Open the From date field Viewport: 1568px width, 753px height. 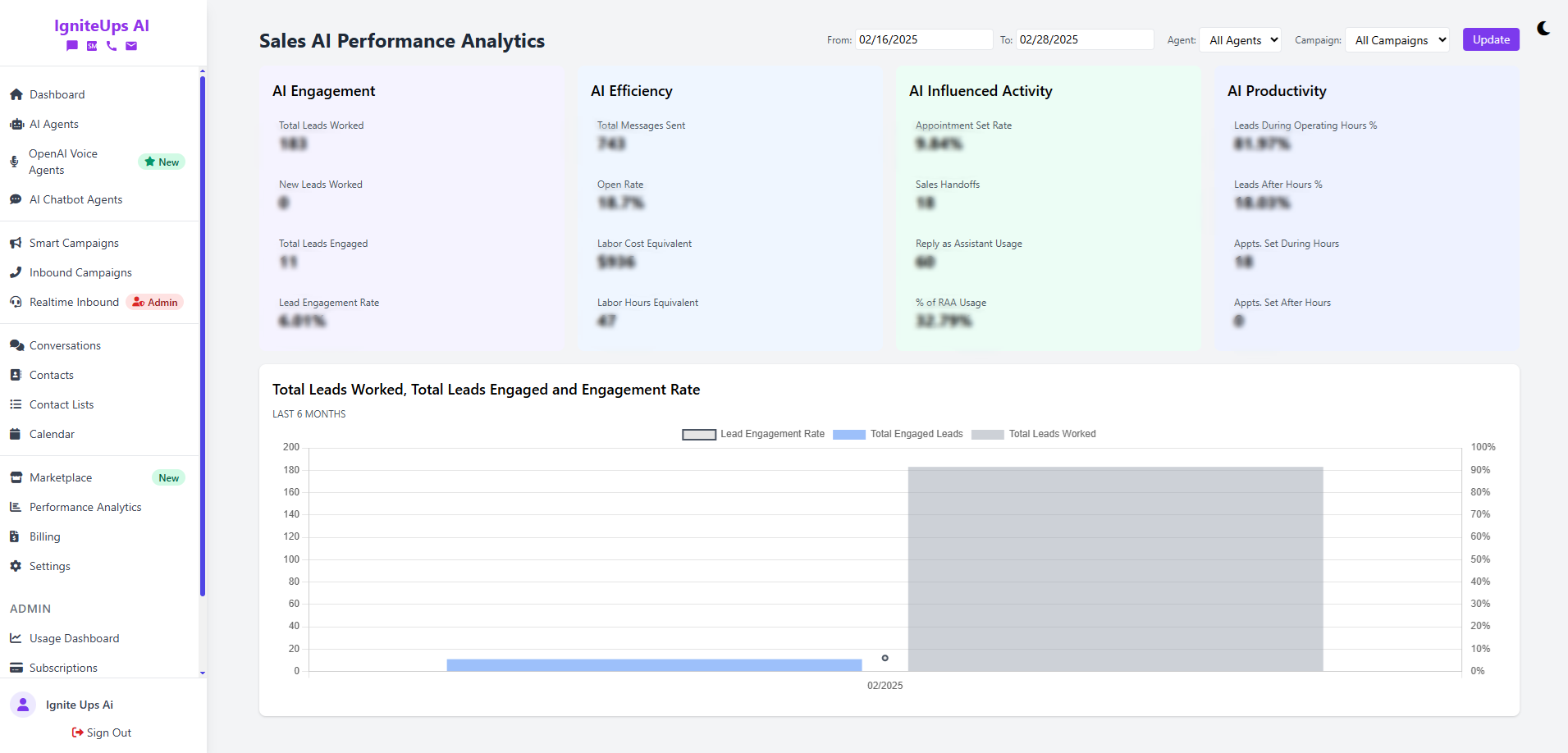923,39
